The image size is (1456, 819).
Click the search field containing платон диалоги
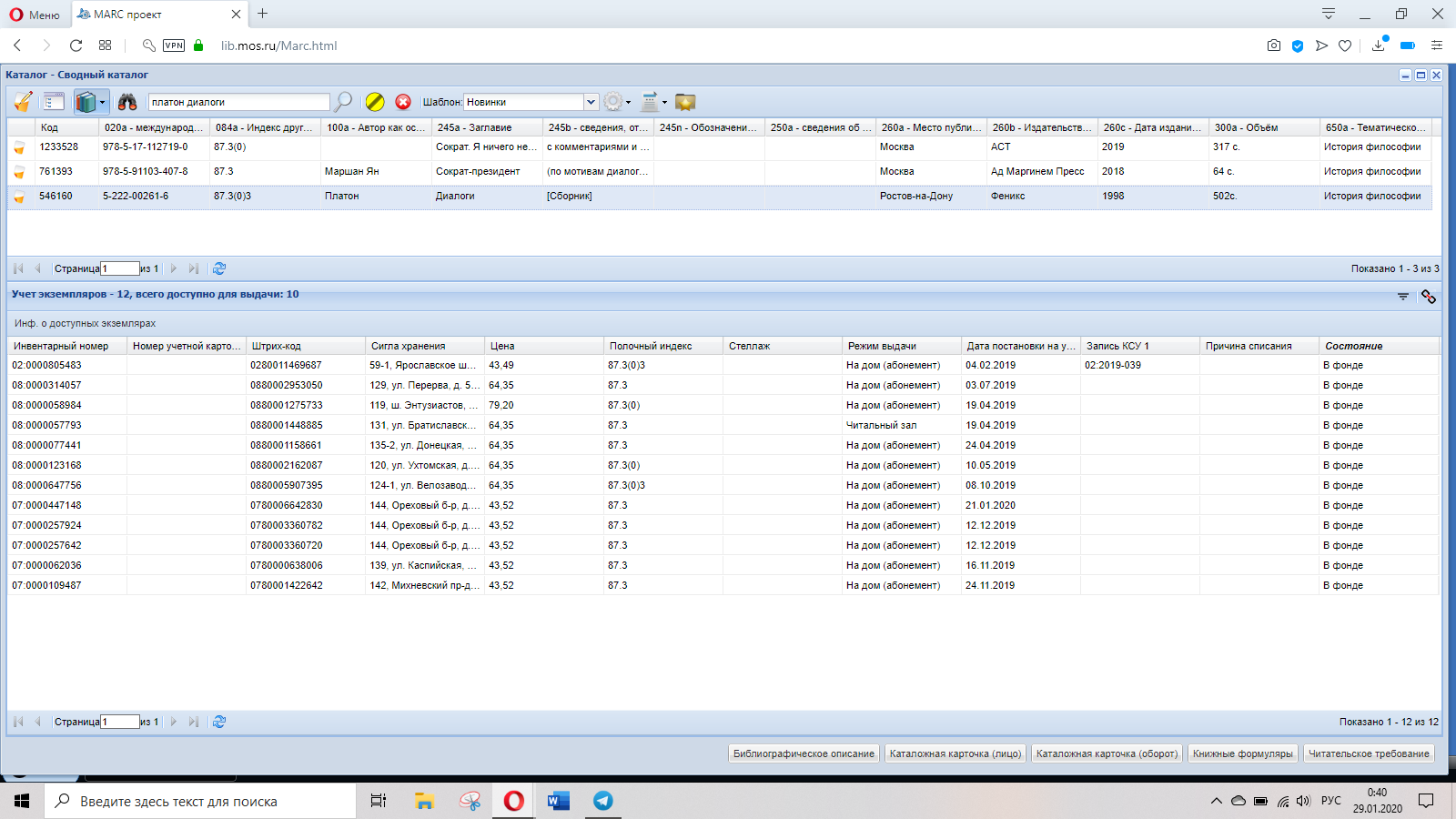(238, 102)
